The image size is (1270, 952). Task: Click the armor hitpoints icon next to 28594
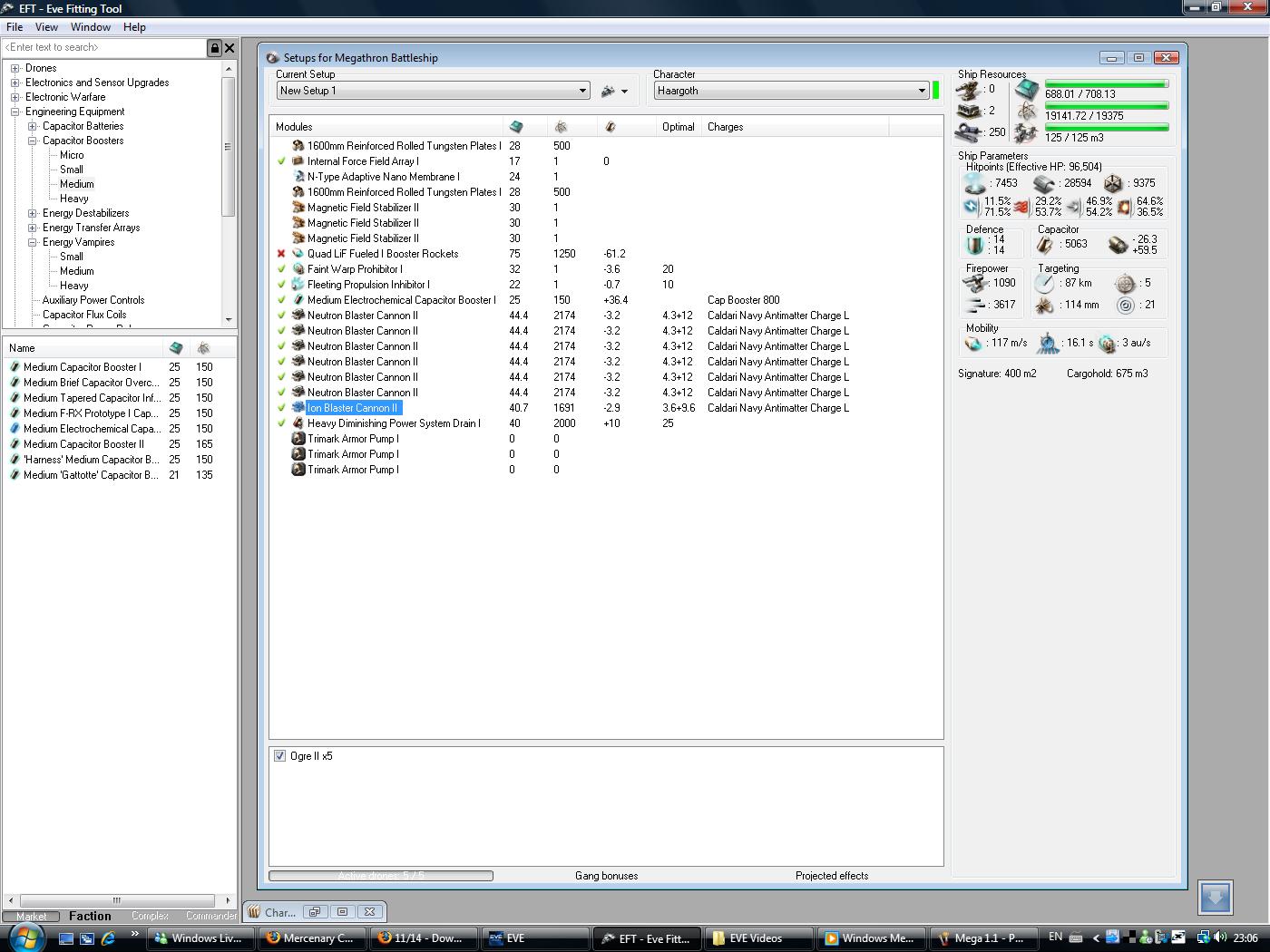tap(1044, 183)
